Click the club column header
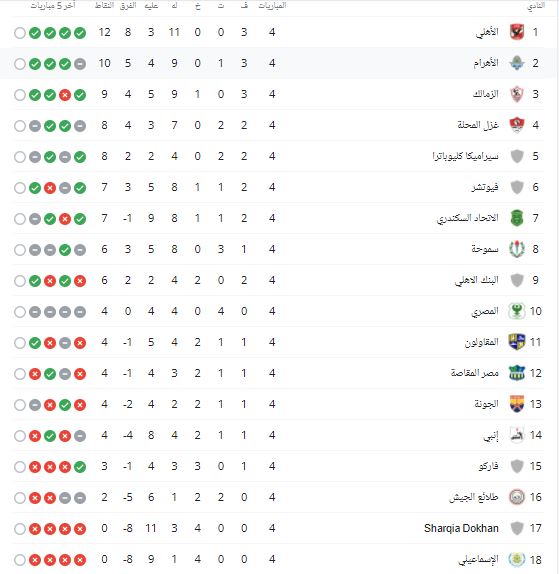 click(x=536, y=5)
